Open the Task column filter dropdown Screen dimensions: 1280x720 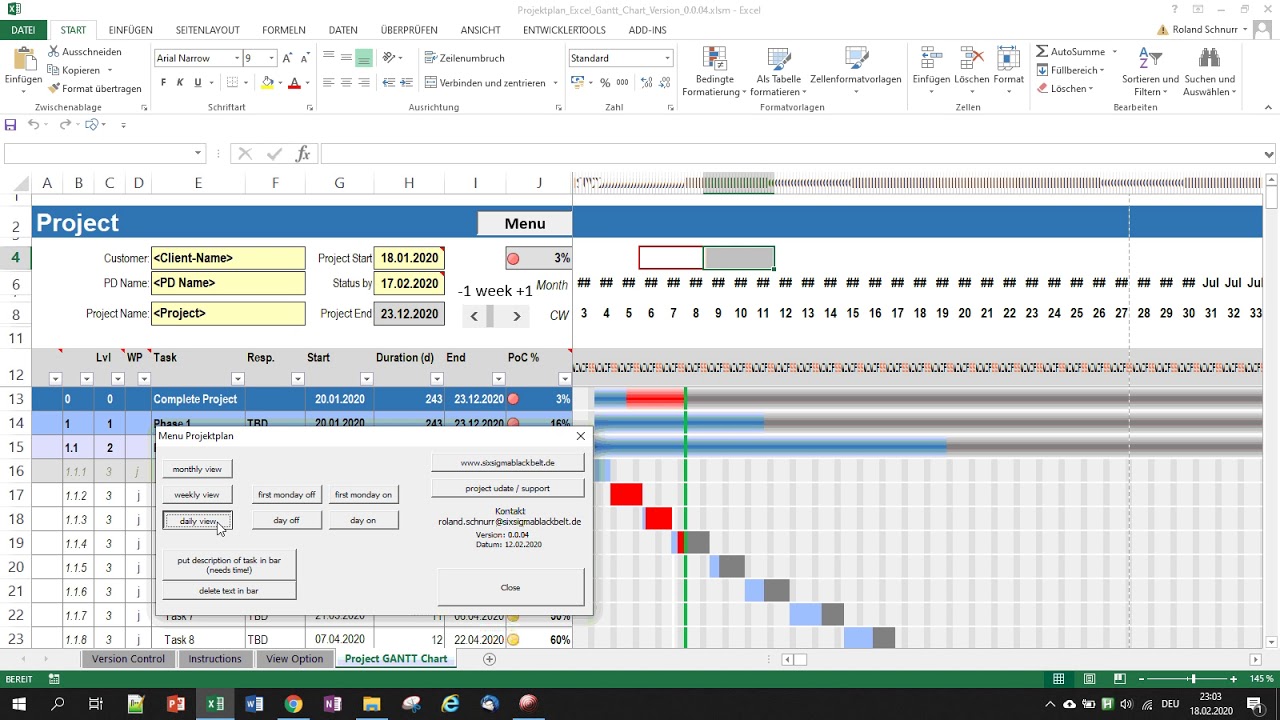pos(238,379)
